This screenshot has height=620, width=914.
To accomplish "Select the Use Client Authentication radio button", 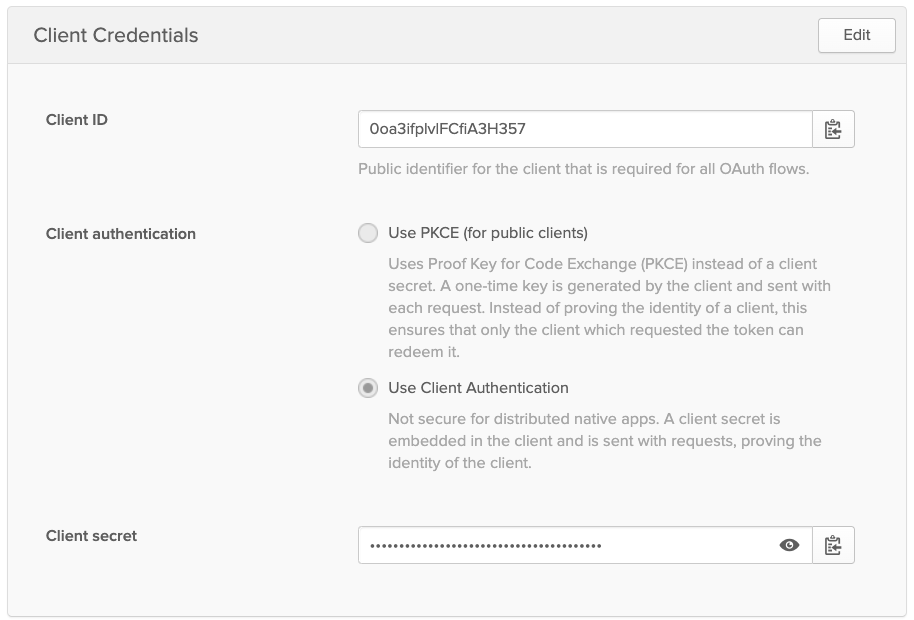I will (368, 388).
